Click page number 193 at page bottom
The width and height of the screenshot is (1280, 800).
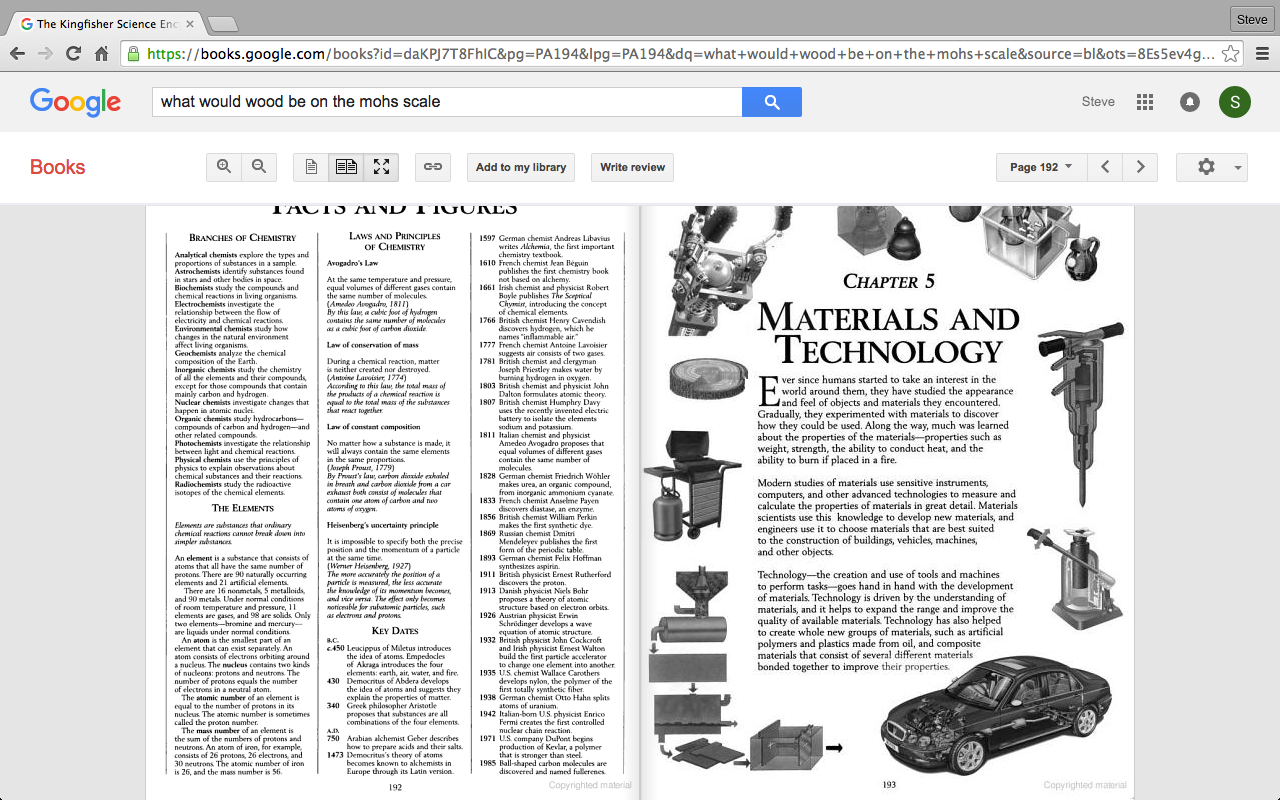click(889, 785)
